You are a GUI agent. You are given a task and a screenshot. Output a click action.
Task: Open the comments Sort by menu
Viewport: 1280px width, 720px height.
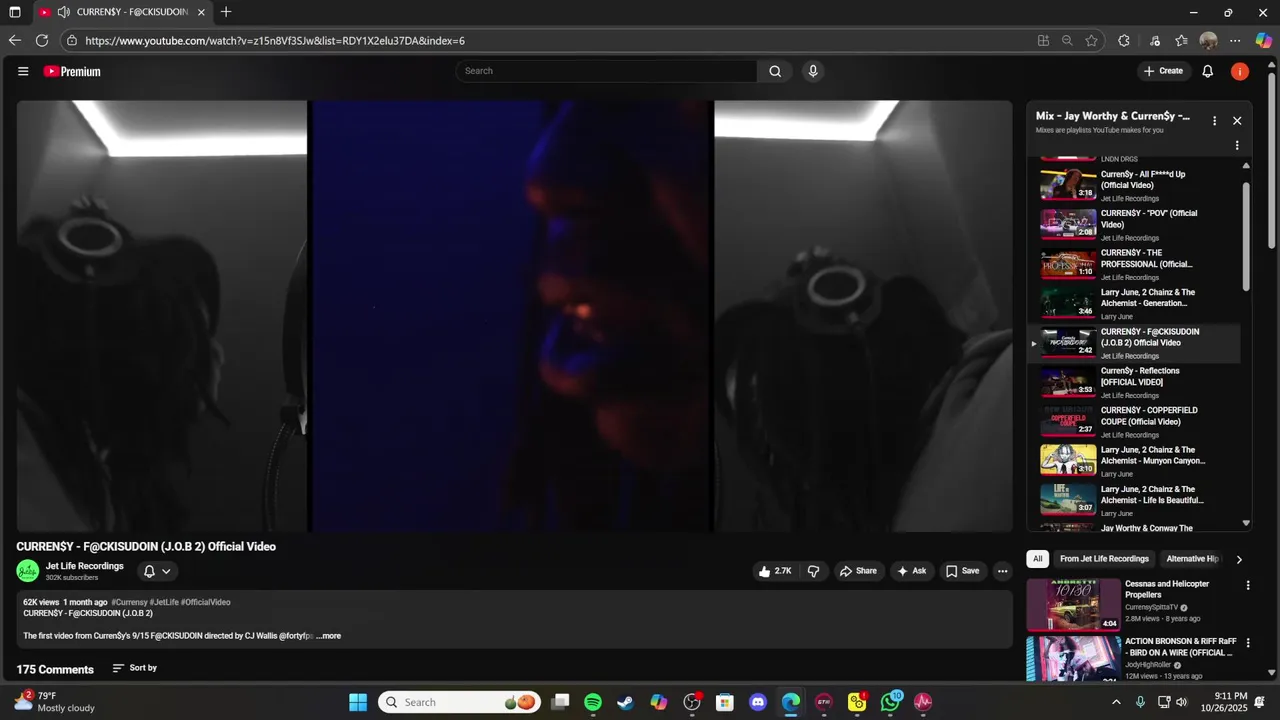[x=134, y=668]
